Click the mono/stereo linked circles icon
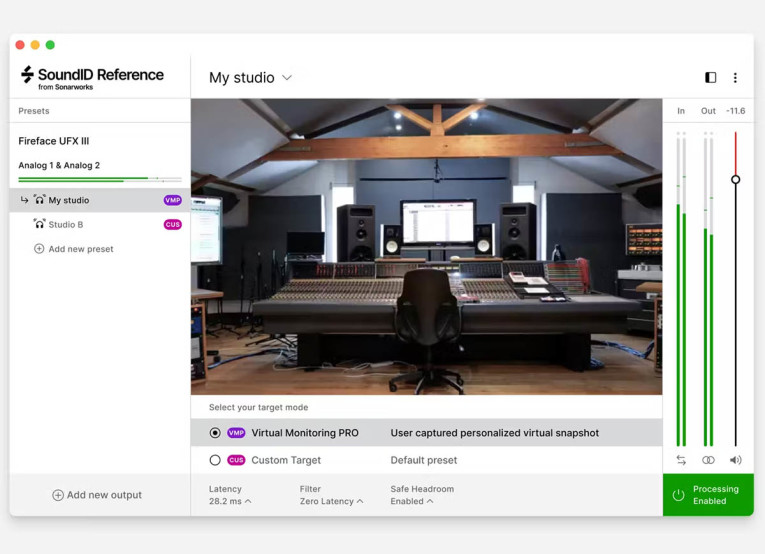Viewport: 765px width, 554px height. 708,460
